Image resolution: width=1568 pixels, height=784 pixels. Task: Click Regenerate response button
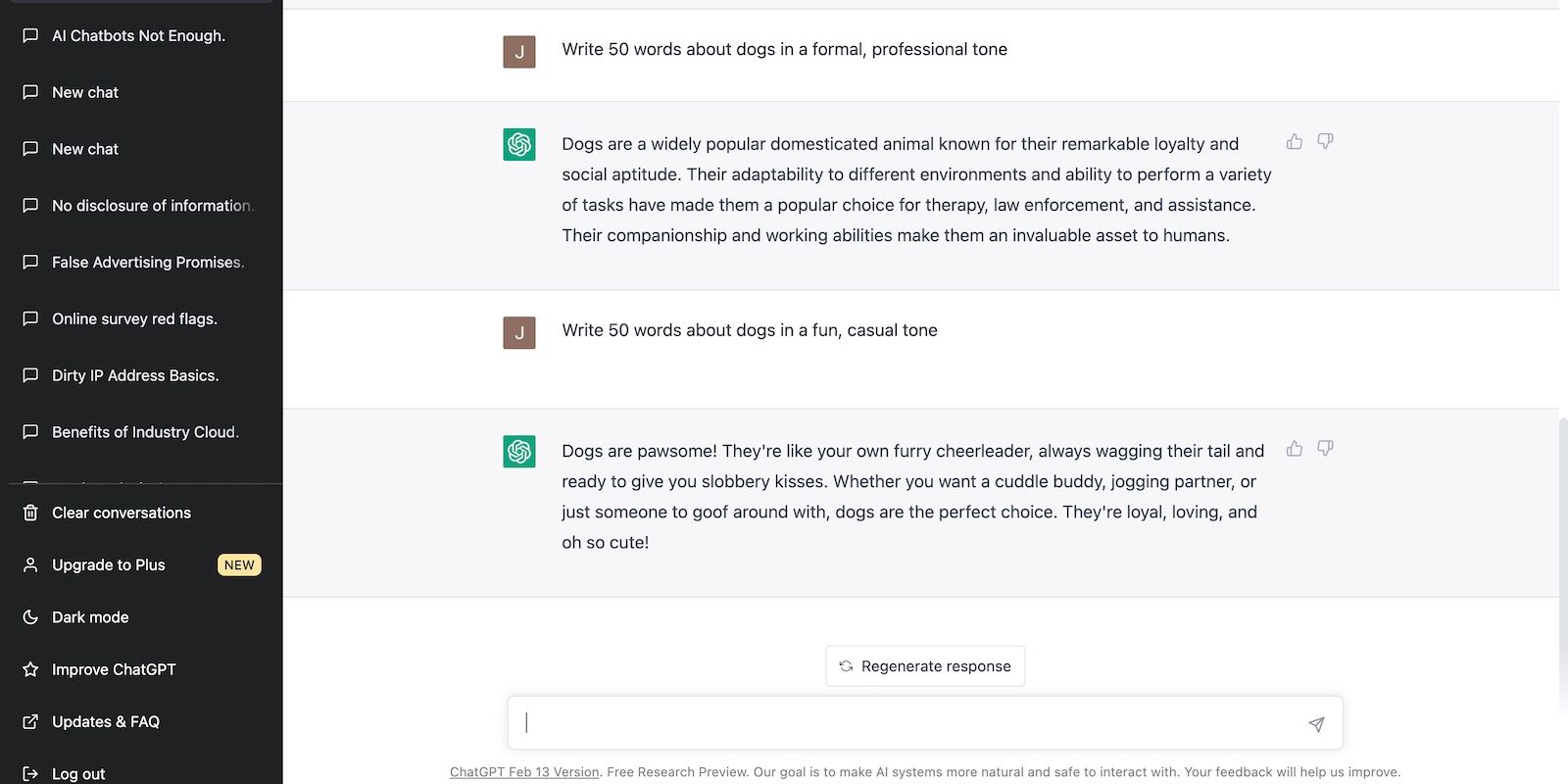(925, 666)
